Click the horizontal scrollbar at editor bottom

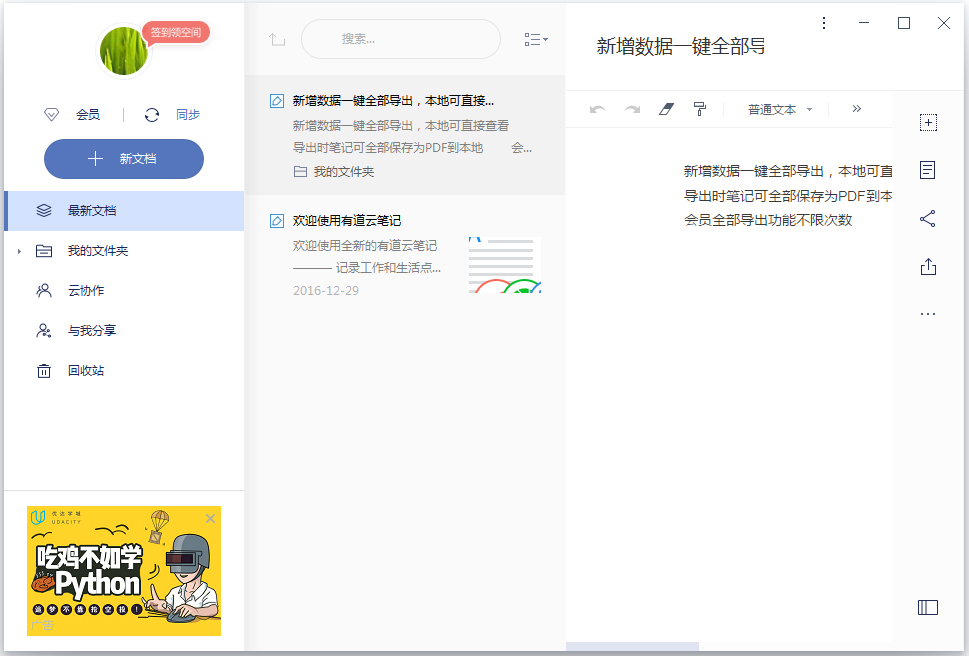(632, 647)
